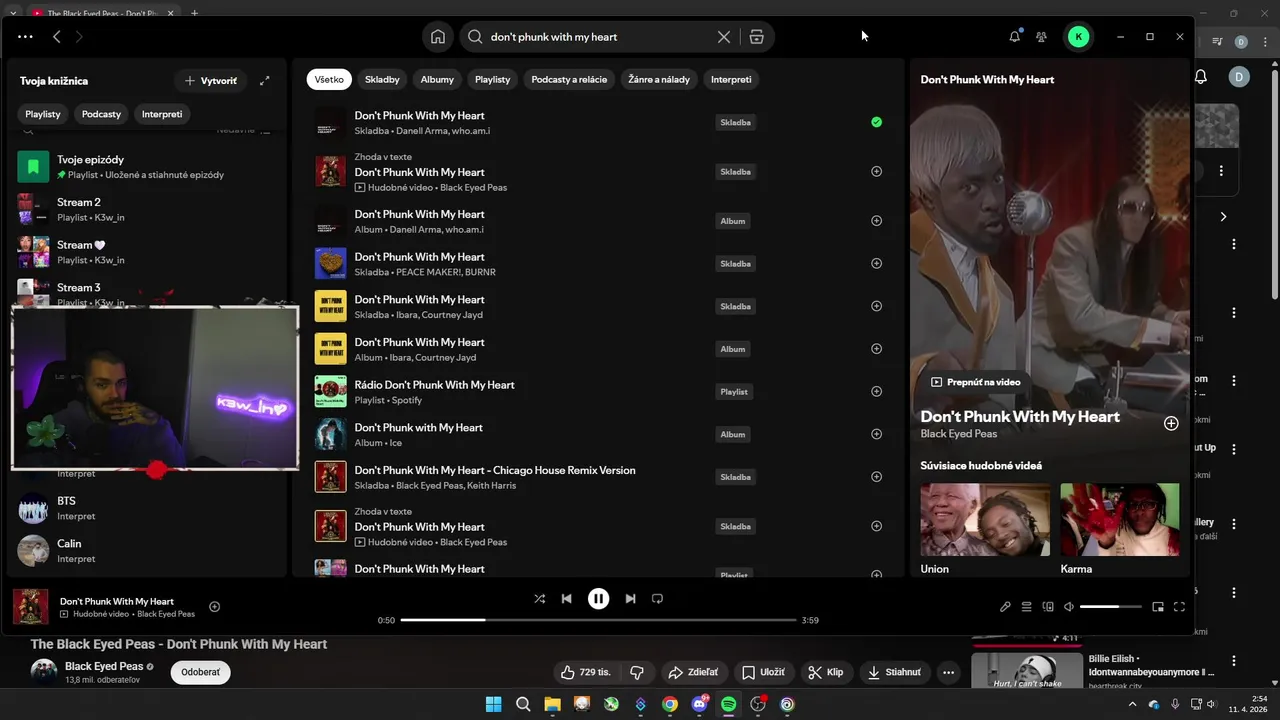This screenshot has height=720, width=1280.
Task: Click Zdieľať share button on YouTube
Action: 693,673
